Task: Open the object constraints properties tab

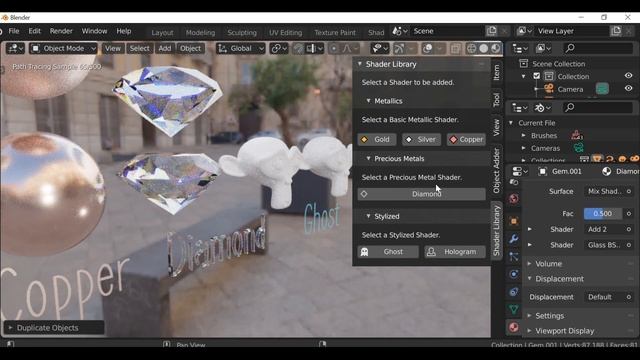Action: (514, 292)
